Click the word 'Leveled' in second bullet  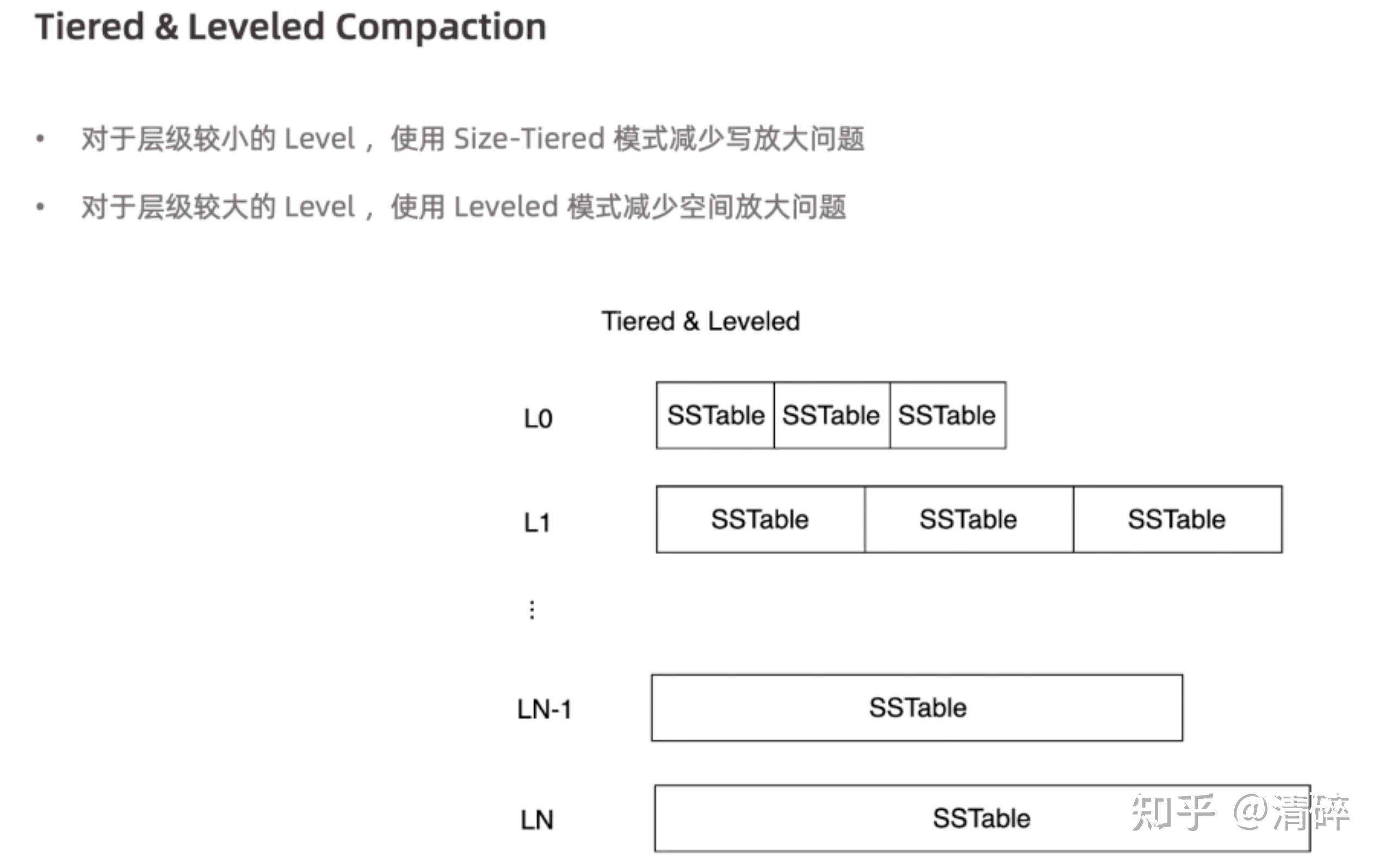[x=506, y=207]
